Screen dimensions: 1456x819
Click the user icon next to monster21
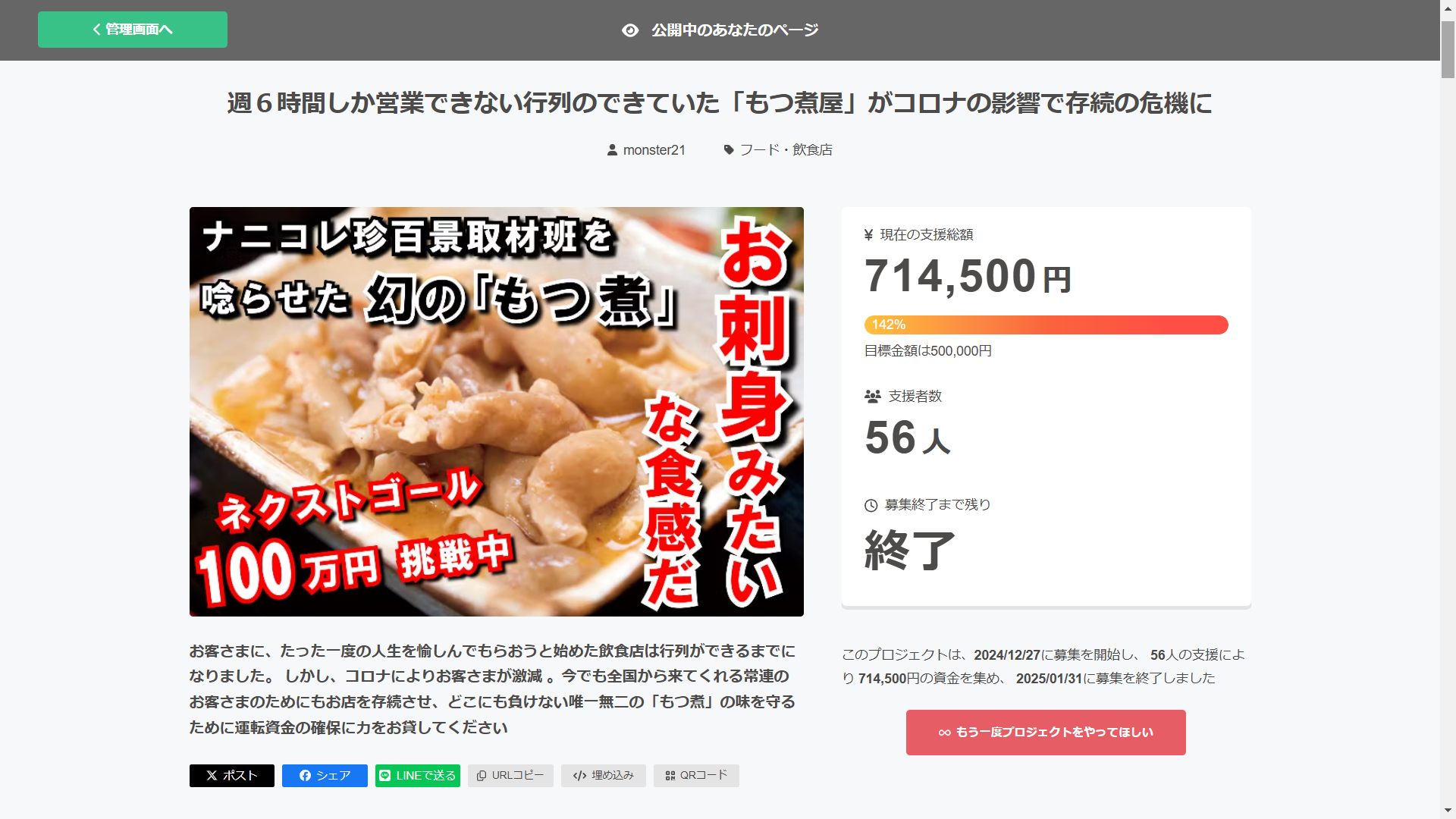612,150
